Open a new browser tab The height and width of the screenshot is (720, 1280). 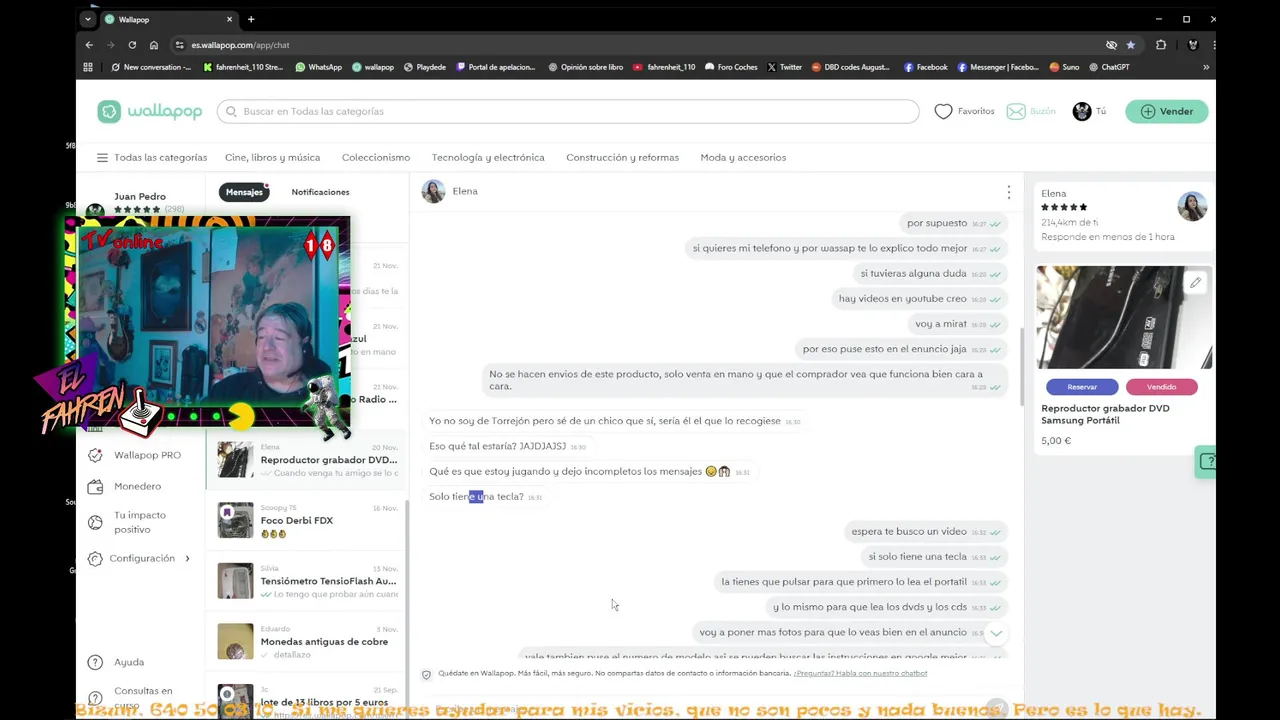tap(251, 19)
